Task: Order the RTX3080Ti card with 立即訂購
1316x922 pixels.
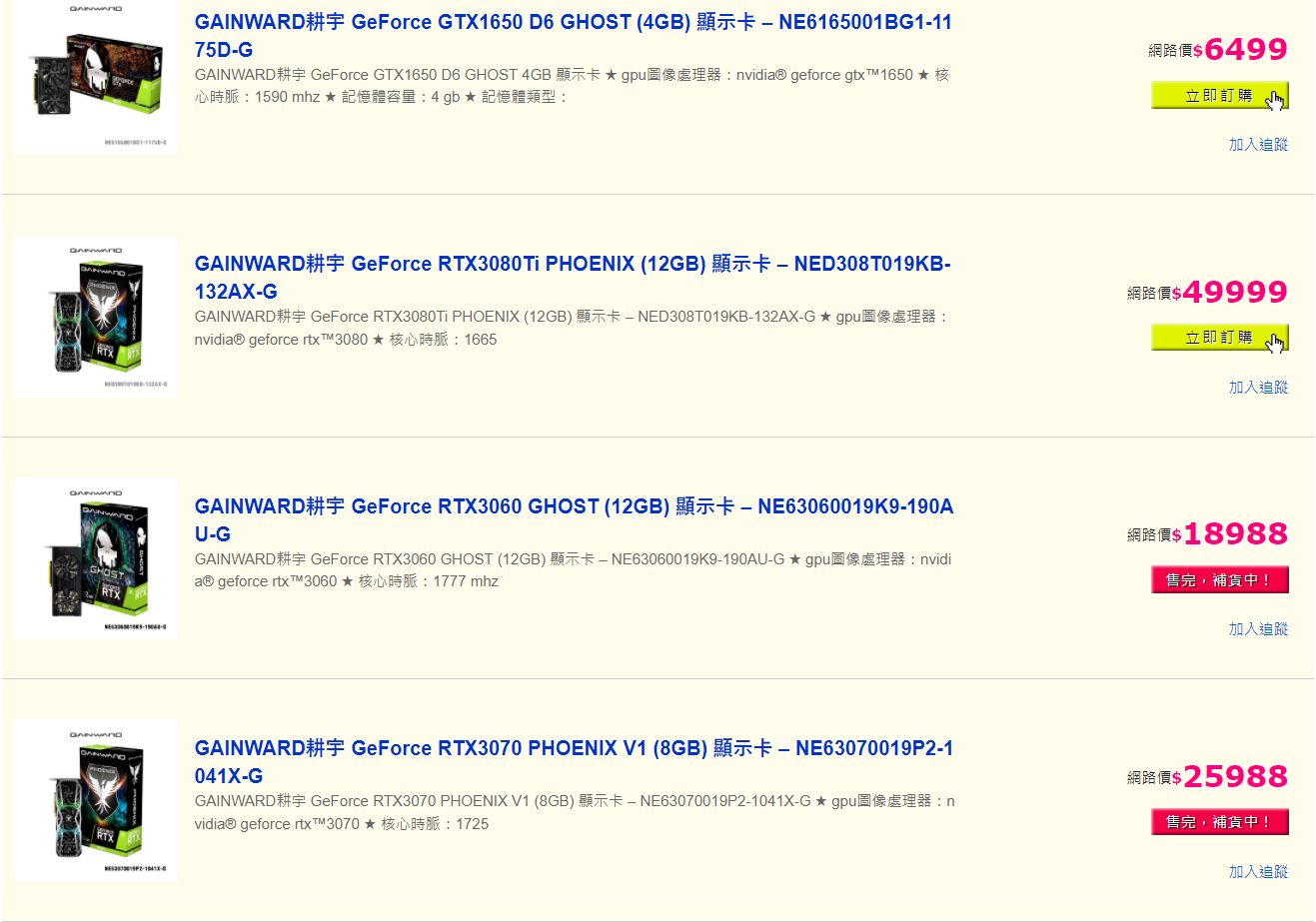Action: [1220, 338]
